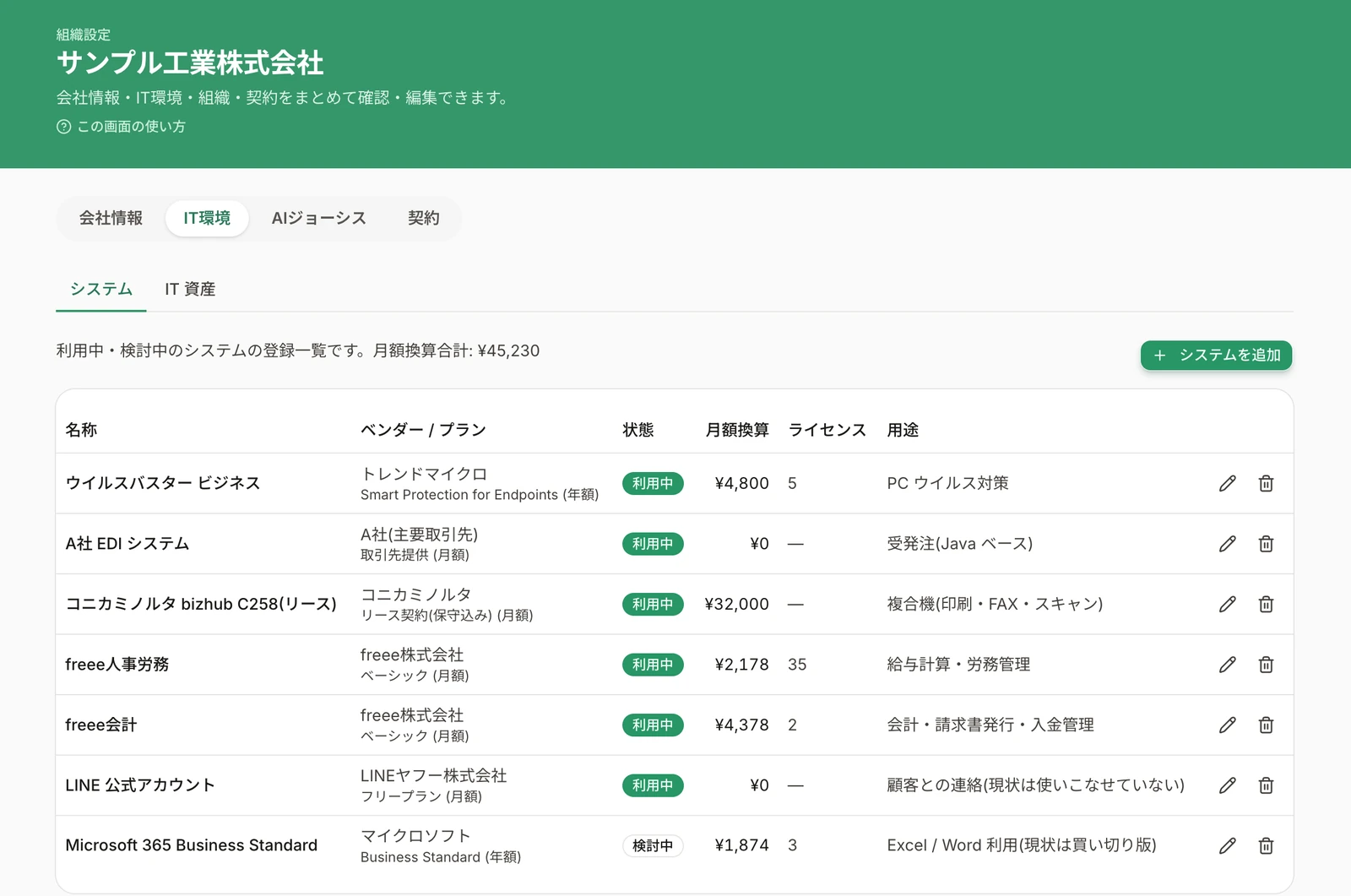Click the 用途 column header

903,430
